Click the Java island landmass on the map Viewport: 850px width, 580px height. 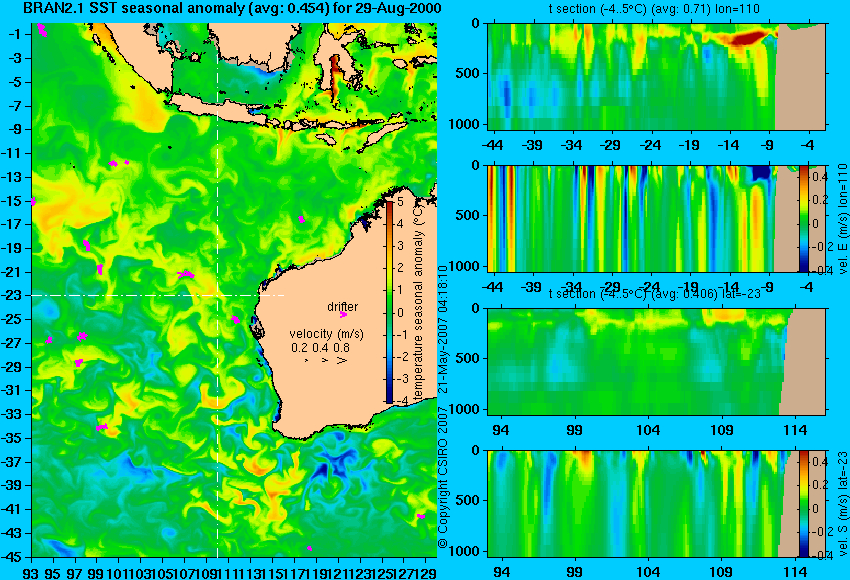coord(220,108)
